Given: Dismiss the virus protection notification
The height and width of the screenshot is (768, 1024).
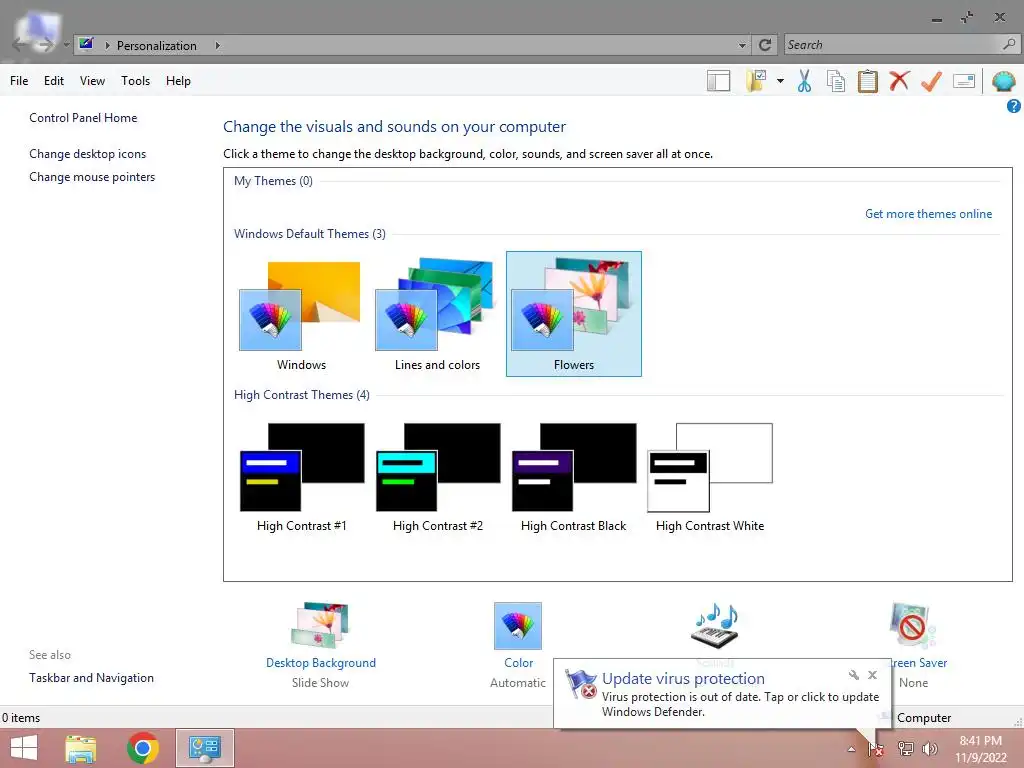Looking at the screenshot, I should click(x=872, y=675).
